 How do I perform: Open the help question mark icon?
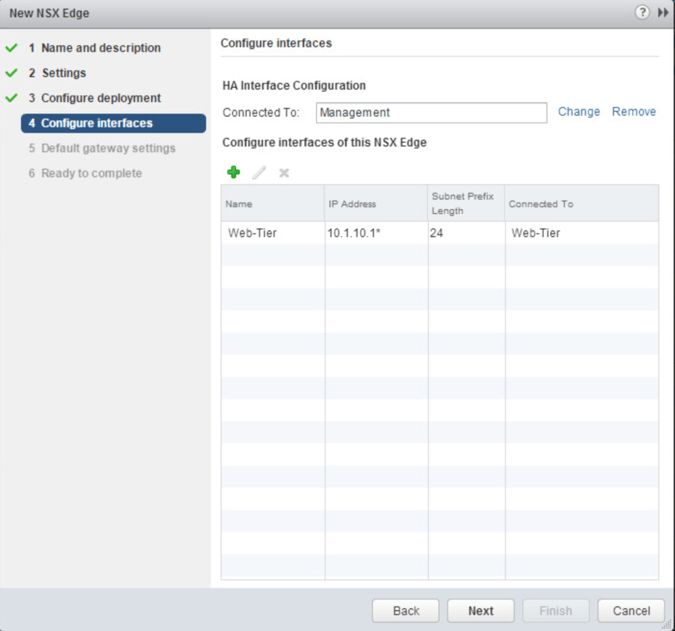[x=641, y=12]
